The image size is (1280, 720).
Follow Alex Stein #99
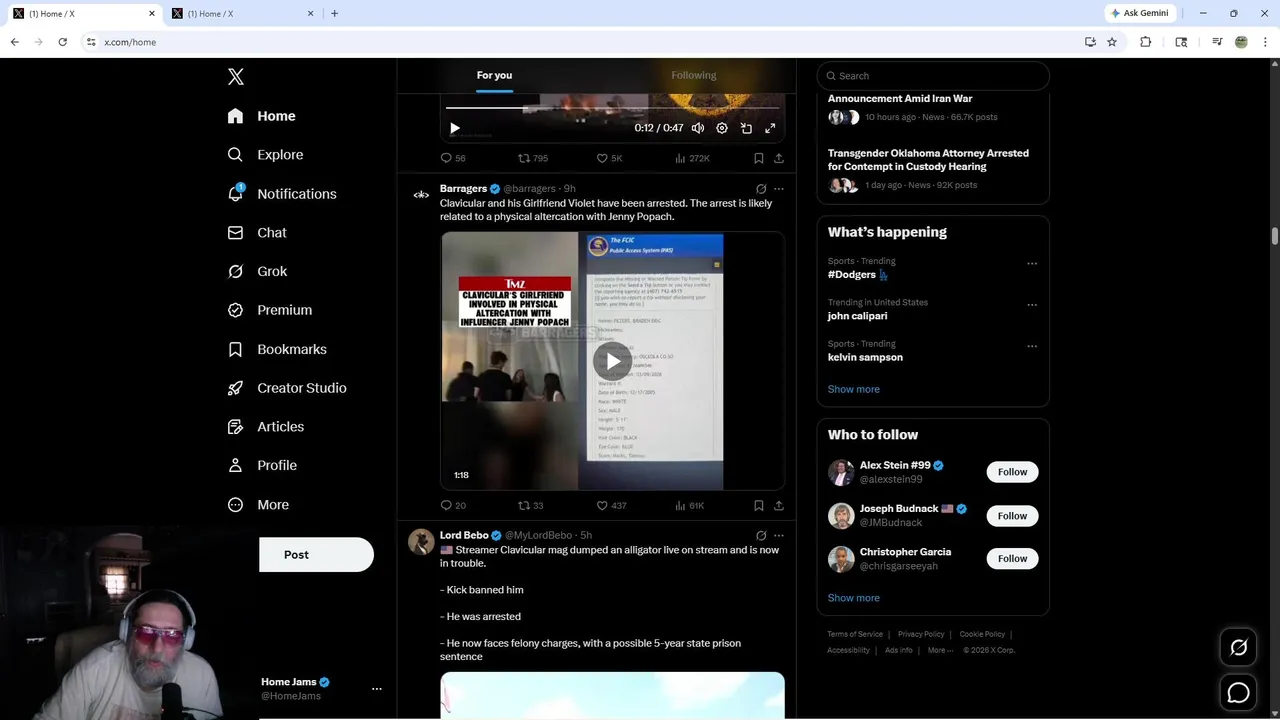click(1012, 472)
